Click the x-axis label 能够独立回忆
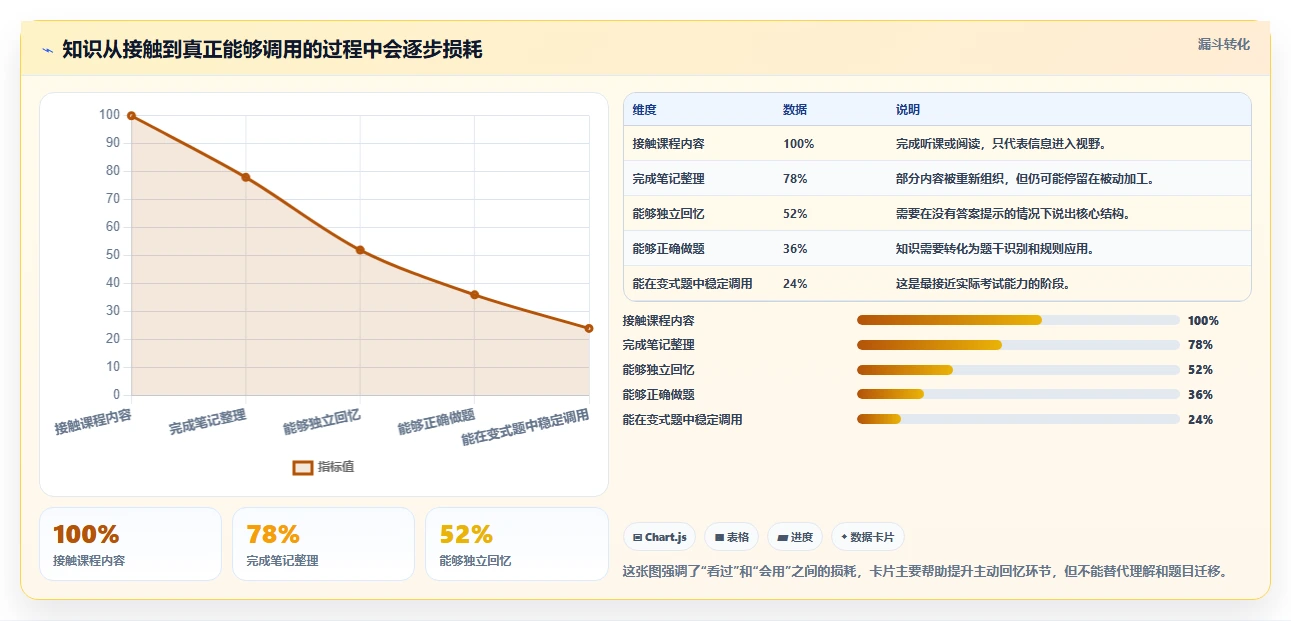Viewport: 1291px width, 621px height. click(x=322, y=421)
